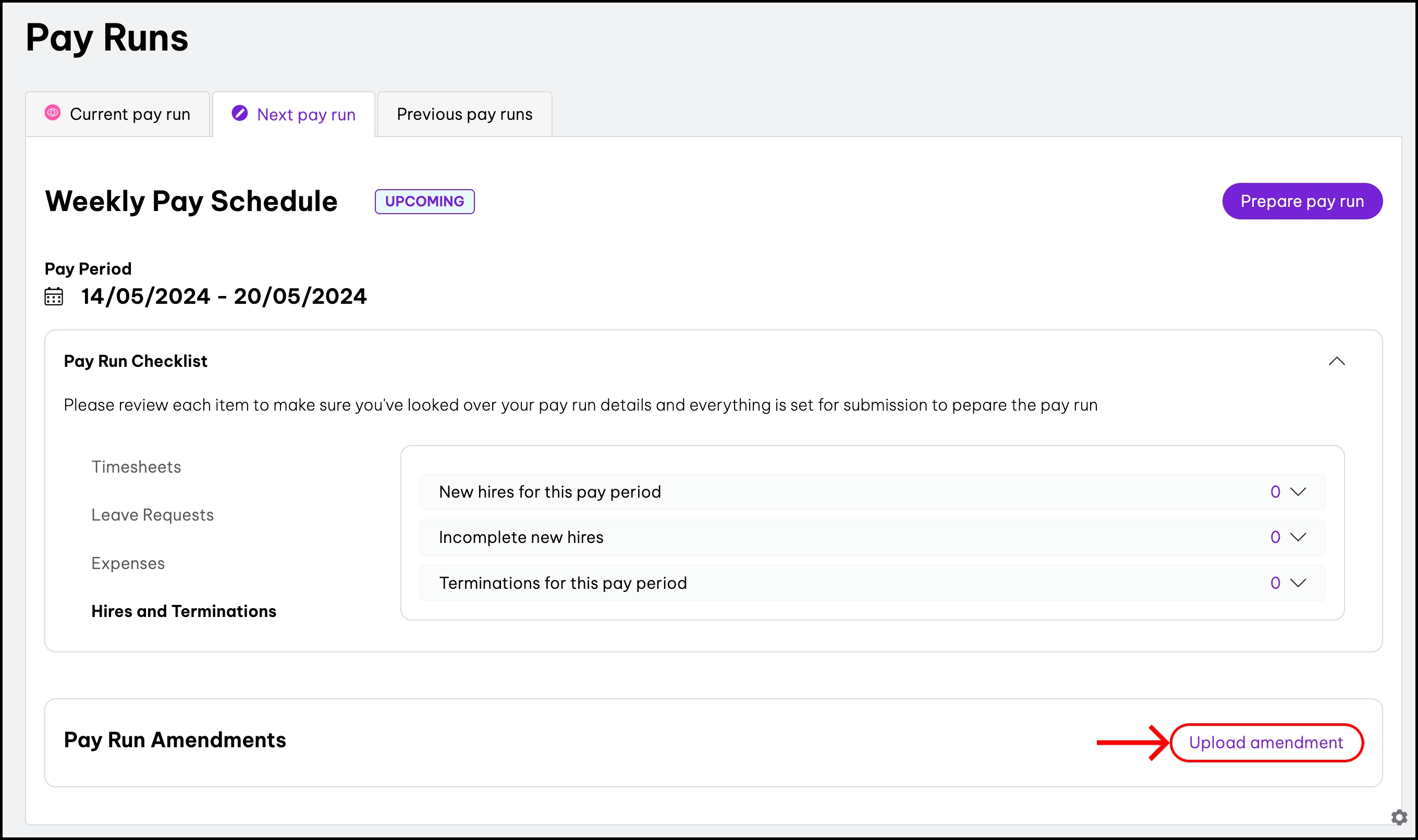1418x840 pixels.
Task: Open the Previous pay runs tab
Action: click(464, 114)
